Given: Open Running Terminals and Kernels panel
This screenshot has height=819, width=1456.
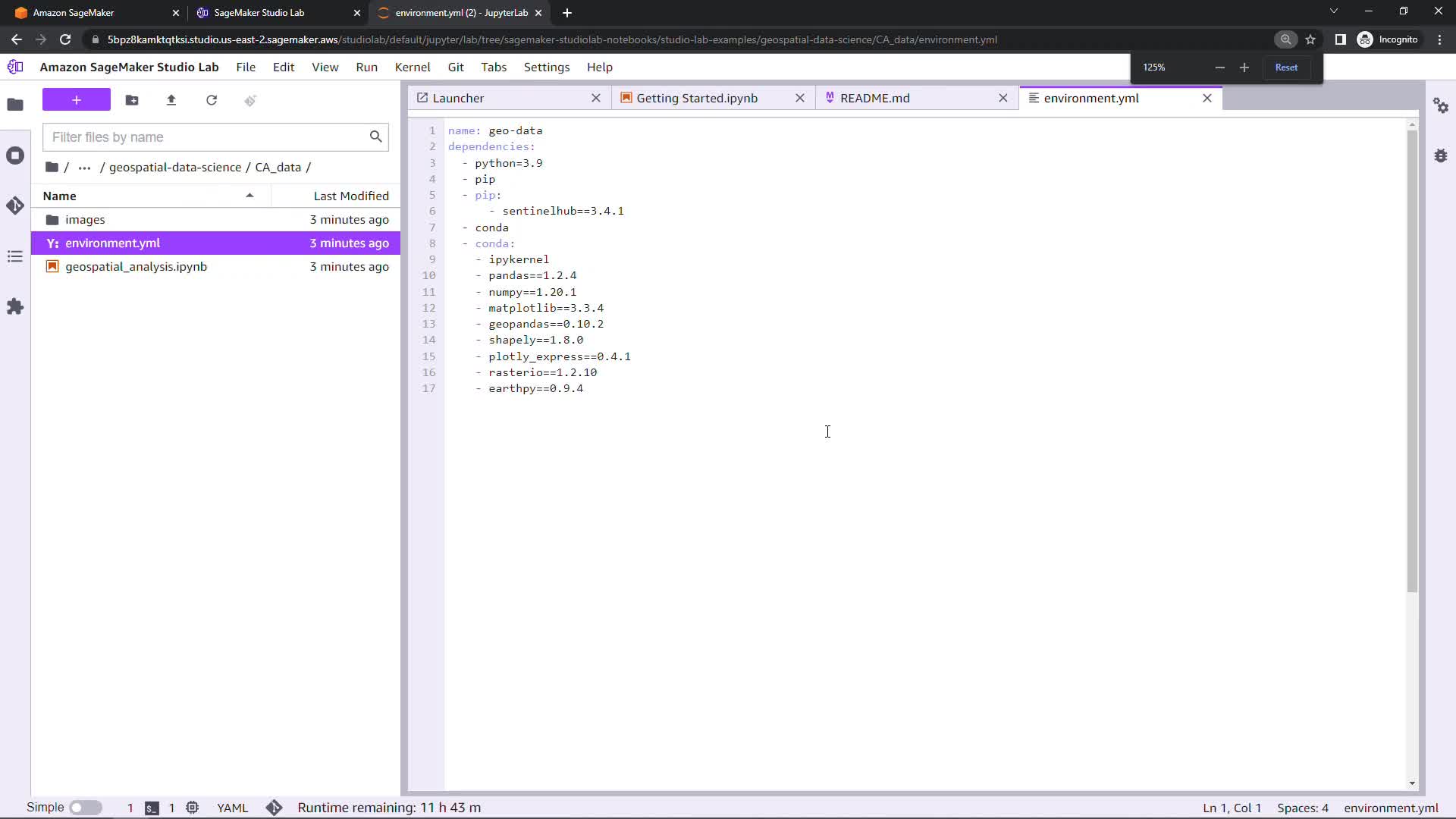Looking at the screenshot, I should [15, 155].
